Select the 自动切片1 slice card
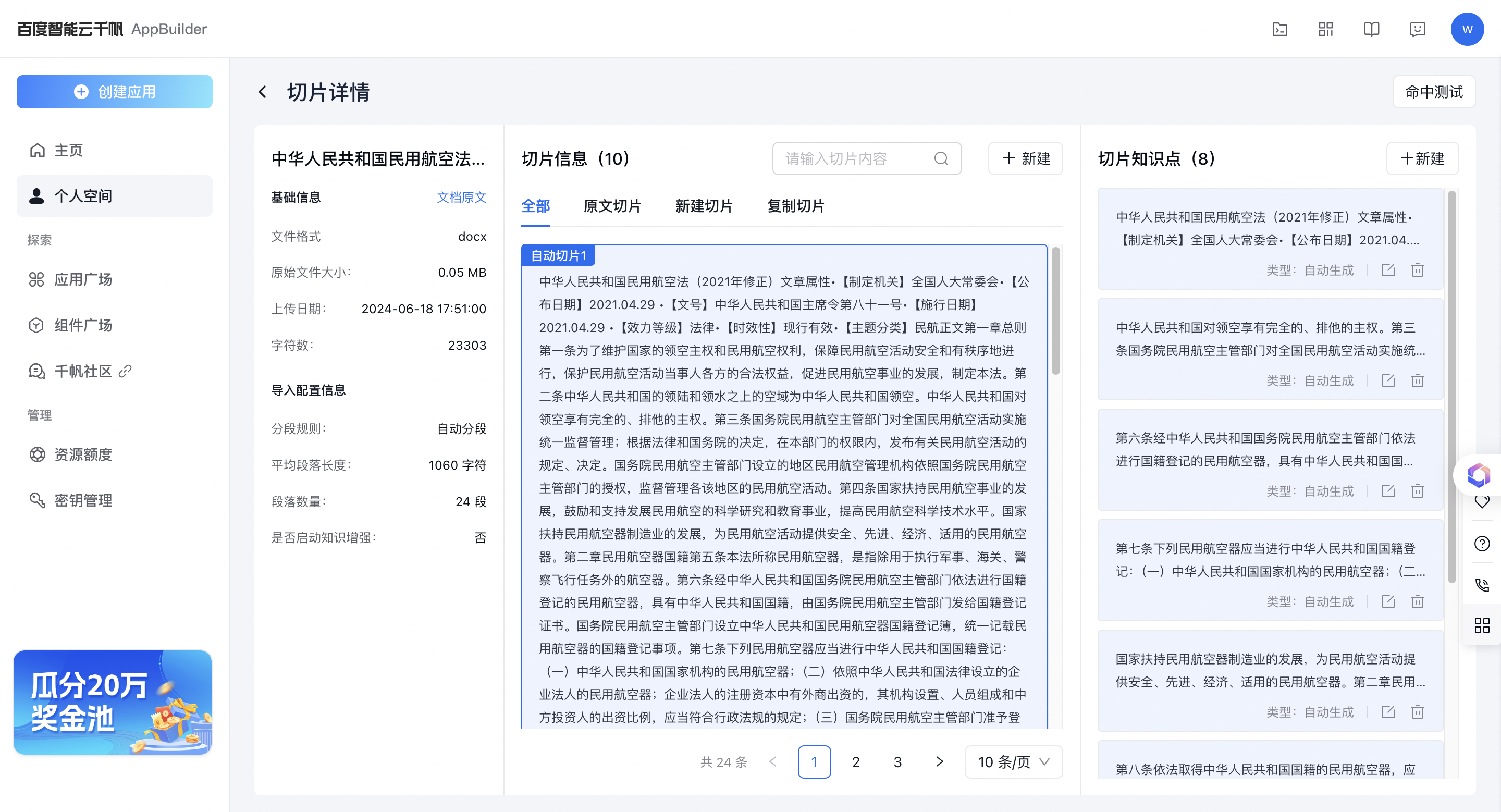The width and height of the screenshot is (1501, 812). click(x=784, y=486)
